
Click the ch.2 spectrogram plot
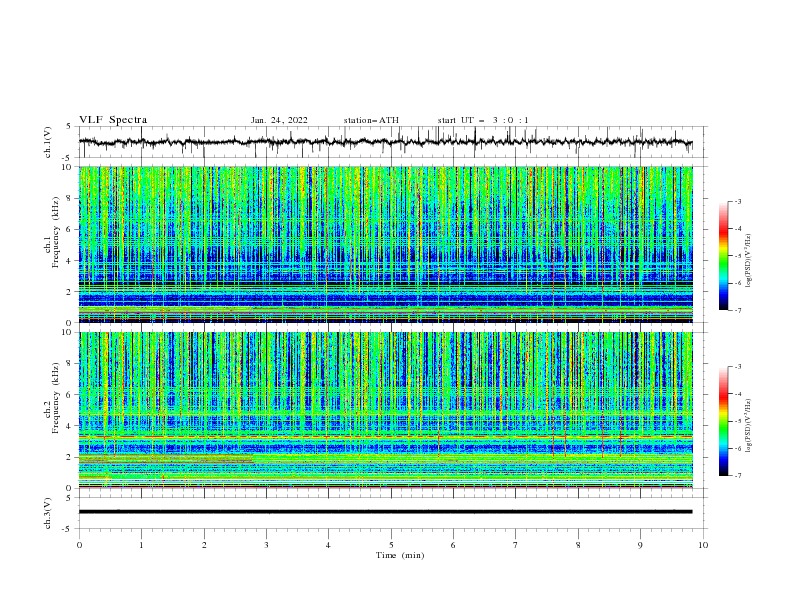click(386, 410)
